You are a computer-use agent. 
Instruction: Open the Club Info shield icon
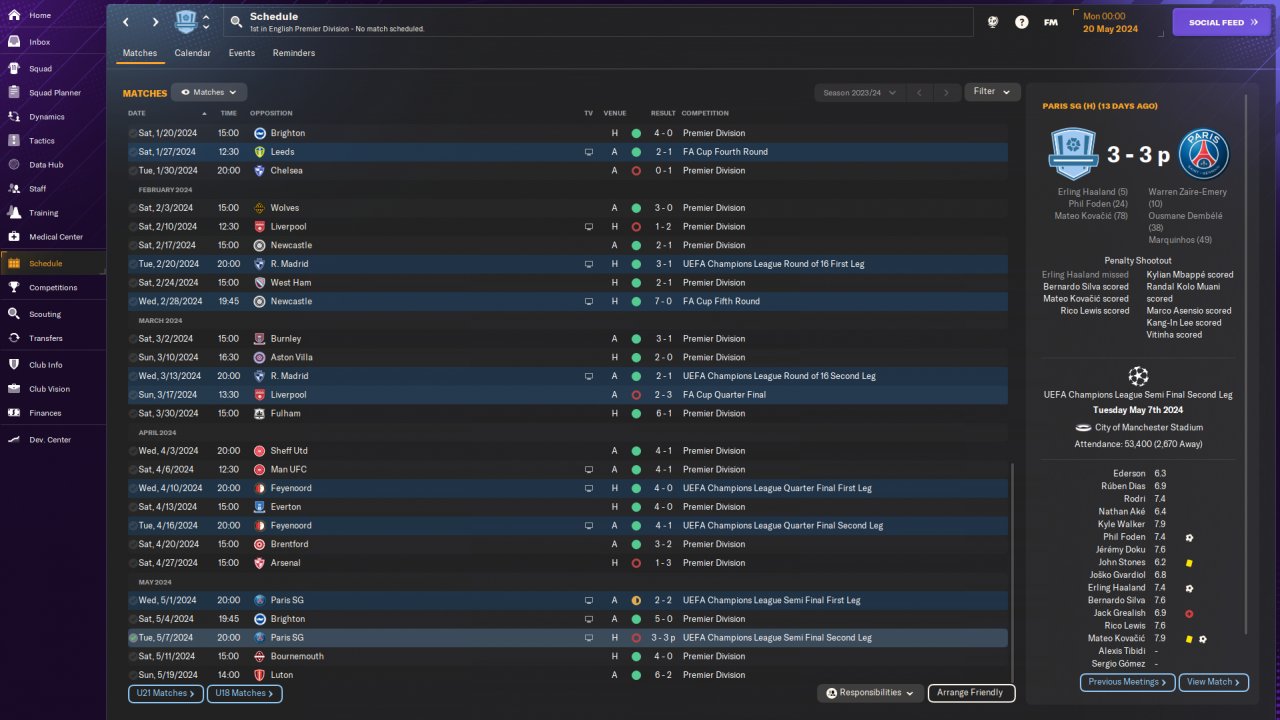click(x=14, y=365)
